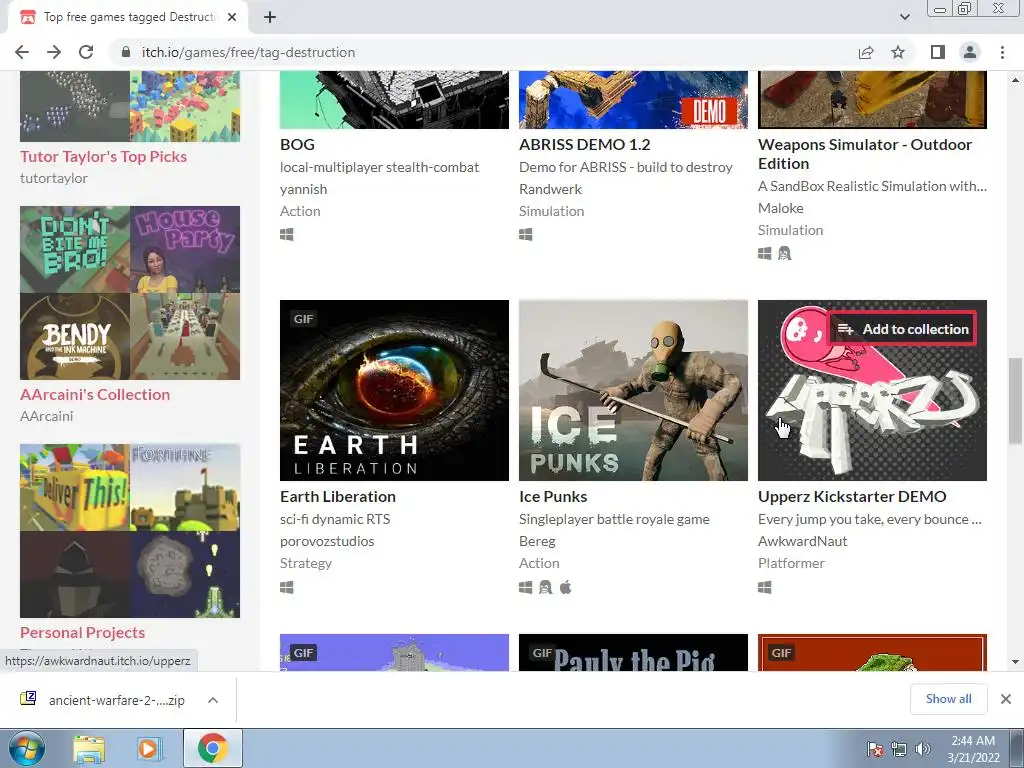Click the GIF badge on Earth Liberation
Screen dimensions: 1024x768
(x=304, y=319)
